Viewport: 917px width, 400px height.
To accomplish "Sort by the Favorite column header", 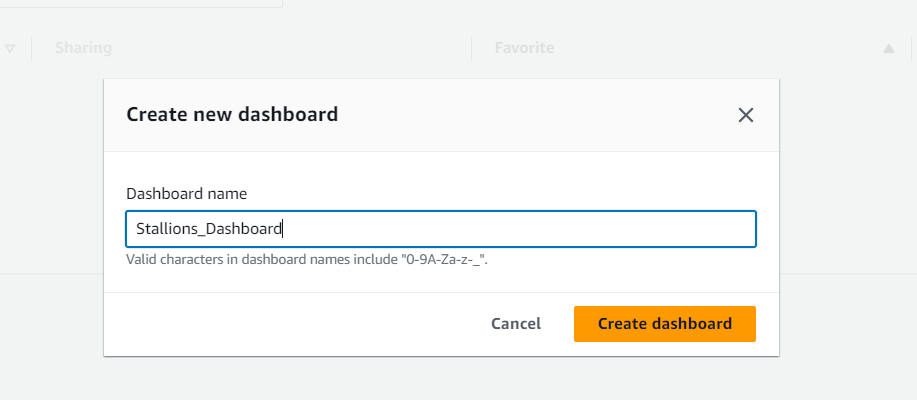I will pos(524,48).
